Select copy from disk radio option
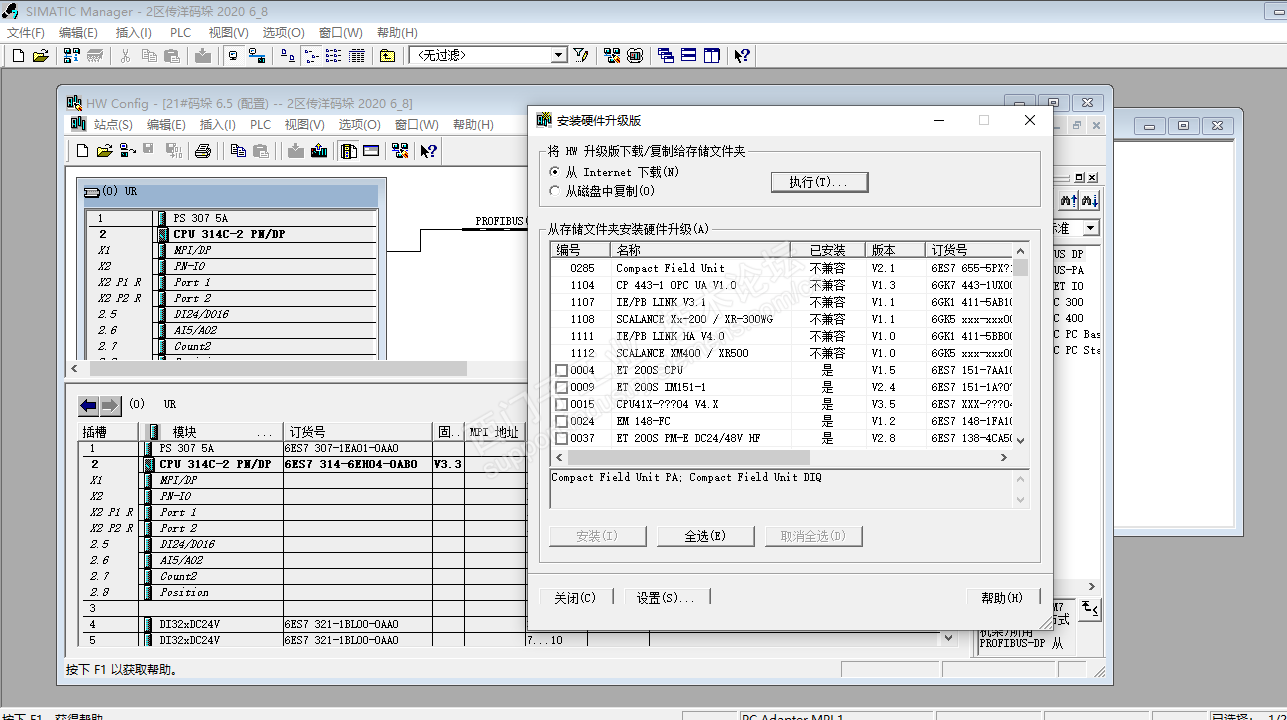Image resolution: width=1287 pixels, height=720 pixels. point(555,191)
